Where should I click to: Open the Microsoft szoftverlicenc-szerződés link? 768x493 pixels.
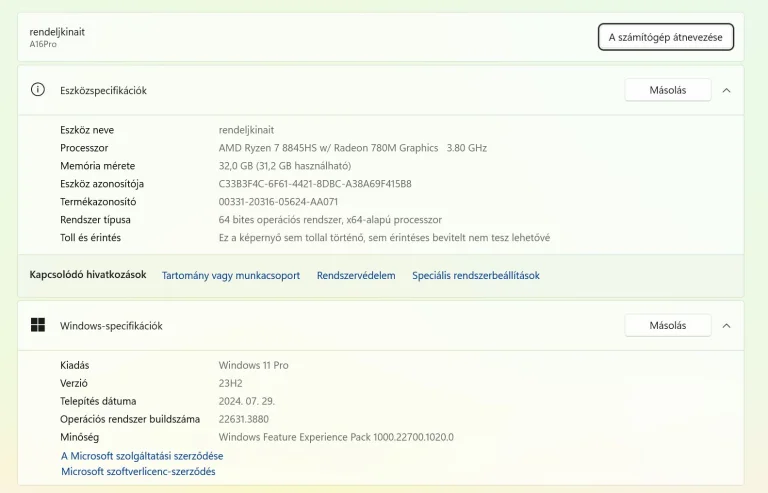[x=138, y=471]
